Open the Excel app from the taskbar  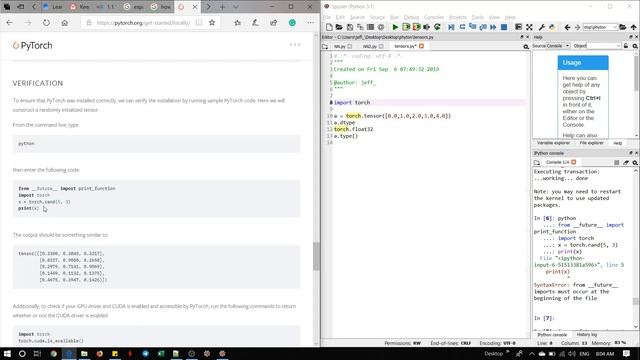click(x=160, y=353)
